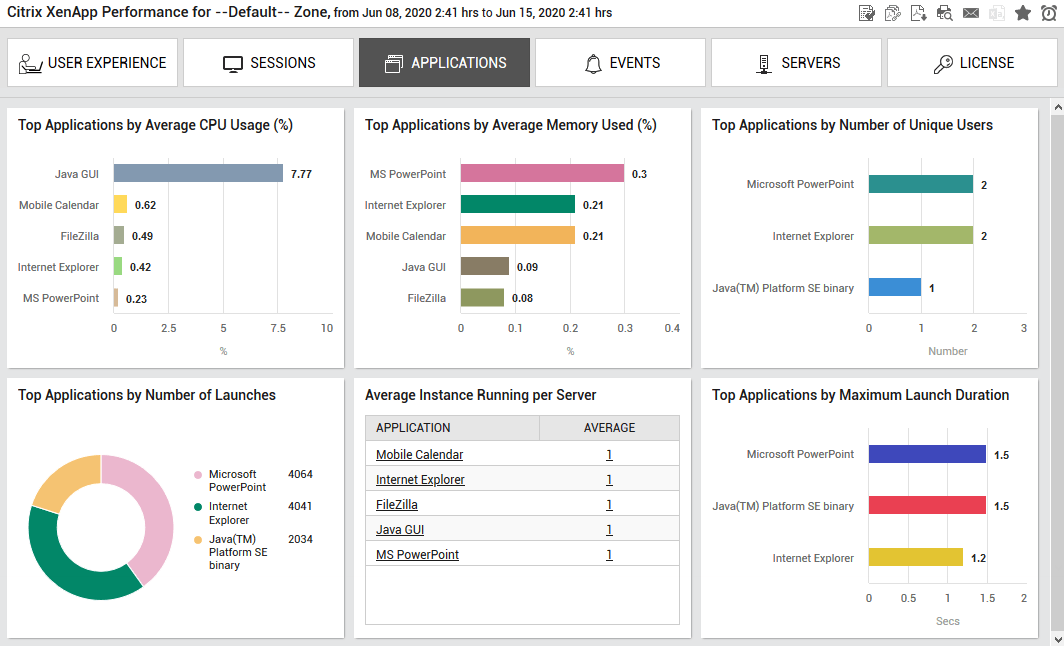Open print preview with the printer icon

(945, 13)
